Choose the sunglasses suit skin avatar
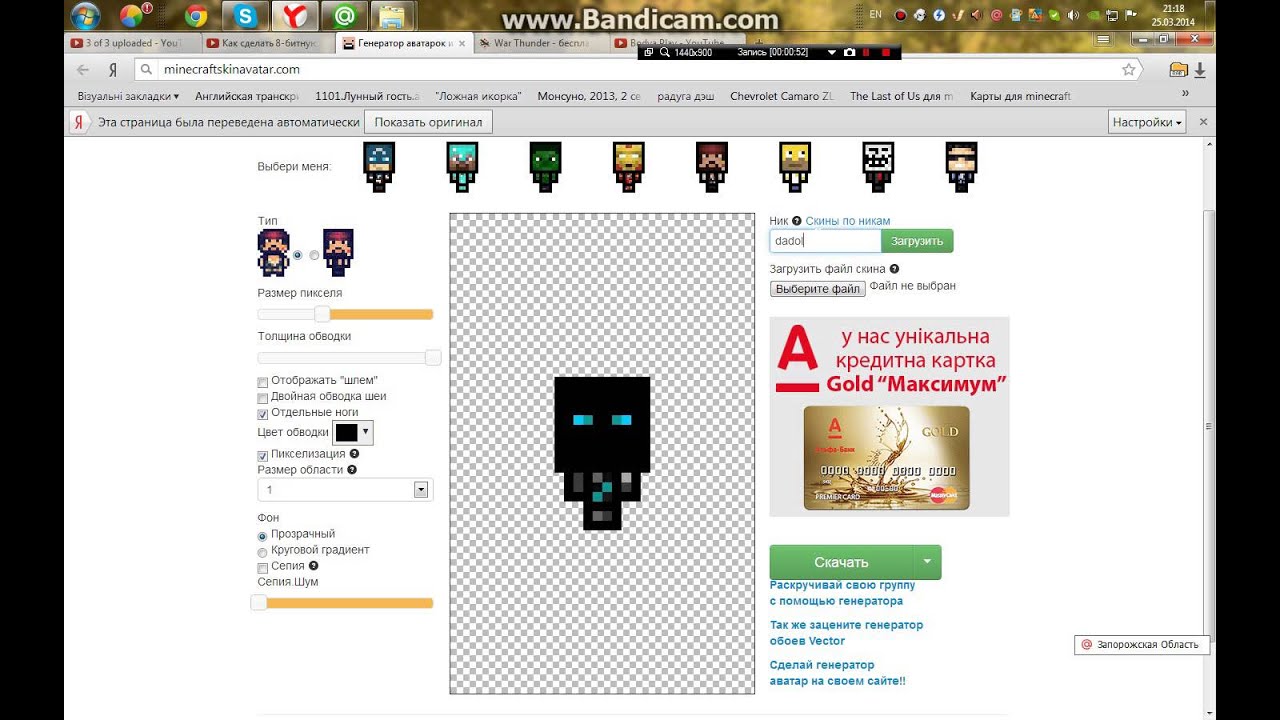Image resolution: width=1280 pixels, height=720 pixels. [x=961, y=167]
